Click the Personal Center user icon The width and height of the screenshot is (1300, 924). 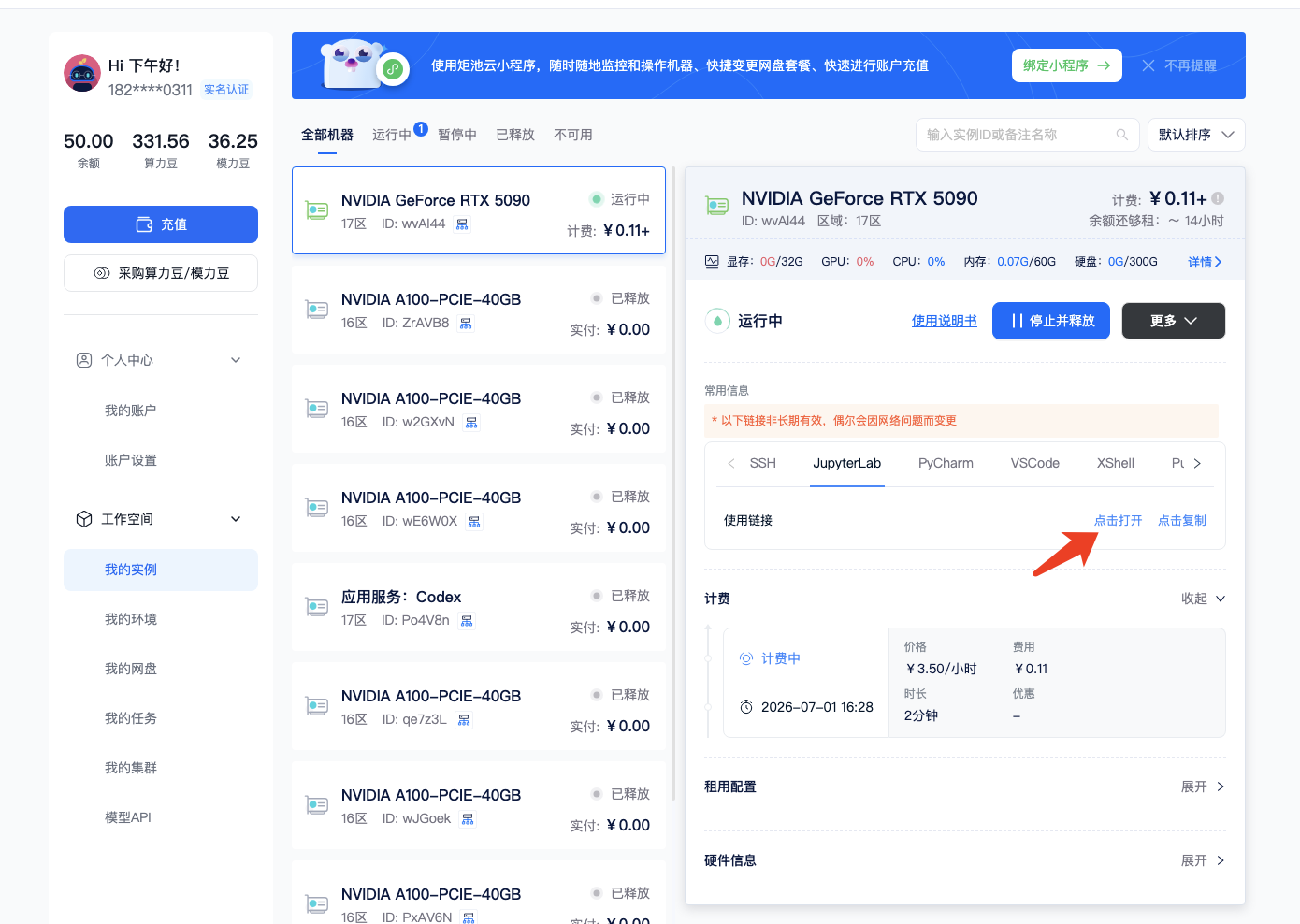tap(84, 360)
